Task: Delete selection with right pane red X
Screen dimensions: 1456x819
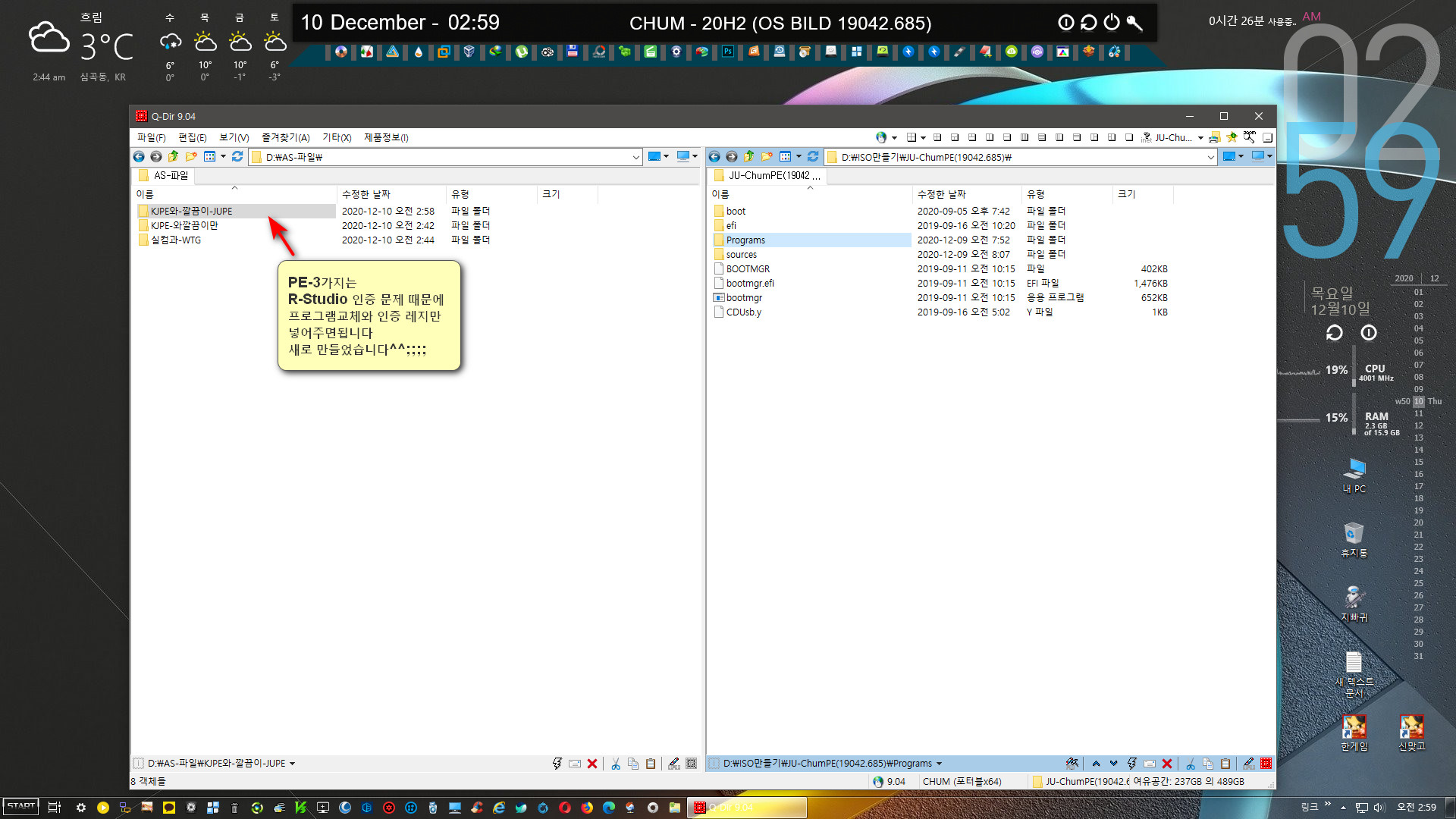Action: click(x=1167, y=764)
